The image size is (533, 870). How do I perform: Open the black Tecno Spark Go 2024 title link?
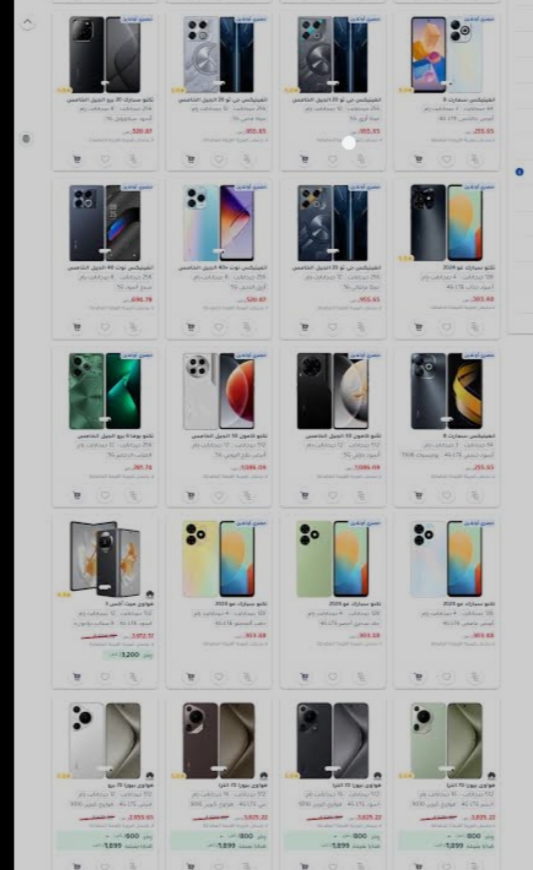470,267
